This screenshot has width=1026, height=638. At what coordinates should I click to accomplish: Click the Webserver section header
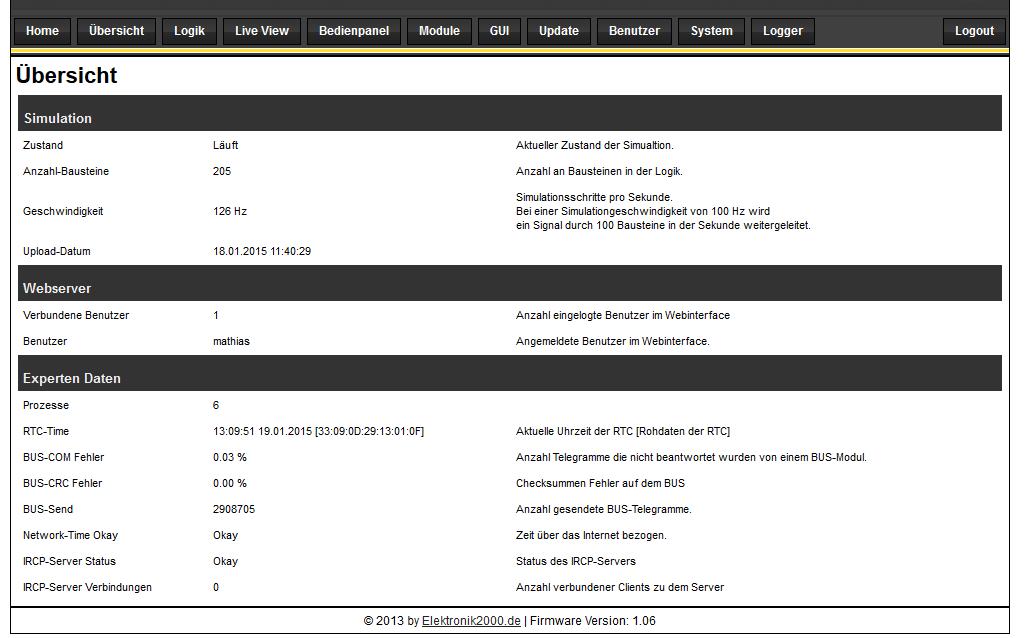coord(57,288)
